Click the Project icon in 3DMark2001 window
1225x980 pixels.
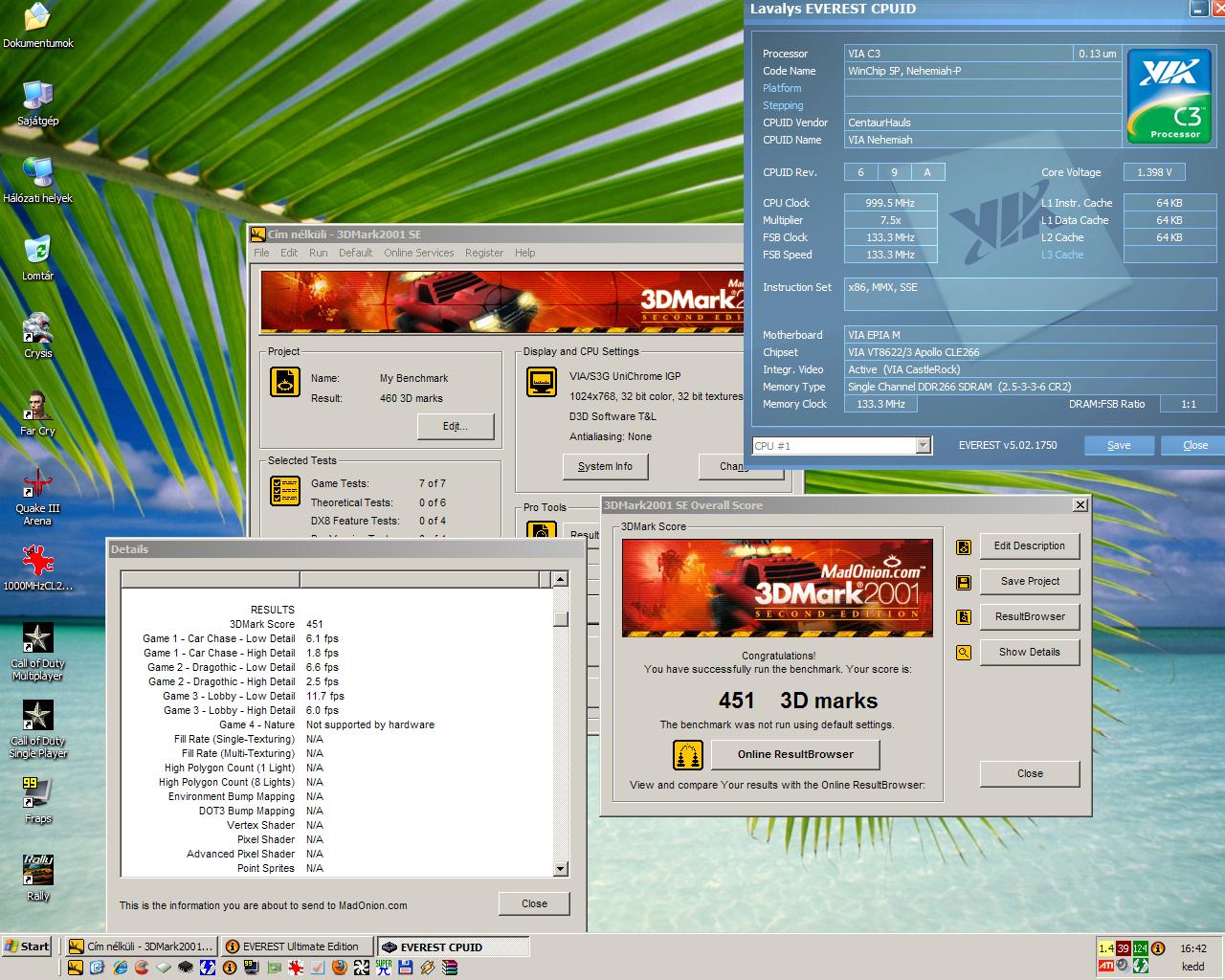(285, 382)
